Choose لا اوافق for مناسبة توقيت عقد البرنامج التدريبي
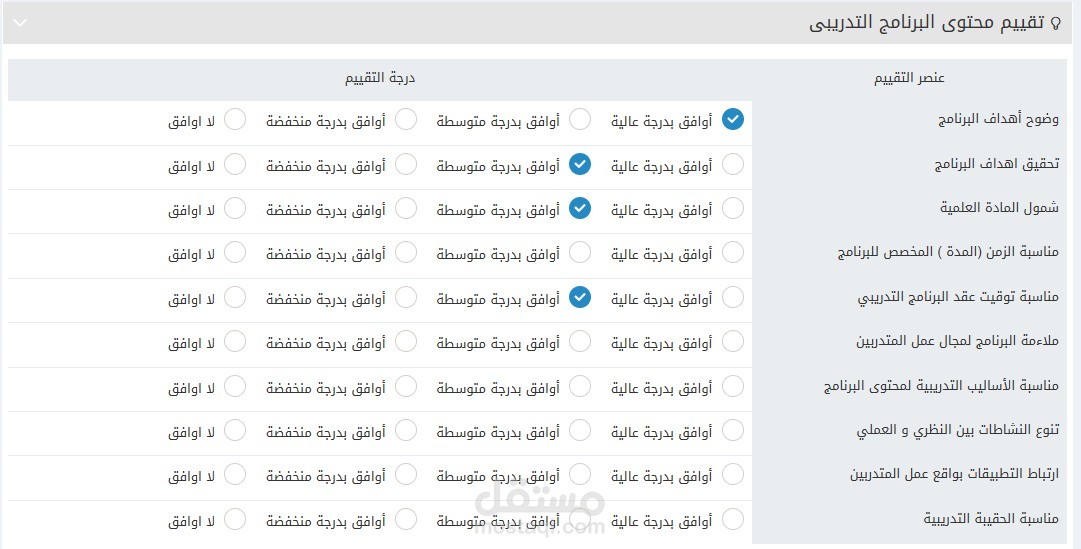 [x=235, y=297]
